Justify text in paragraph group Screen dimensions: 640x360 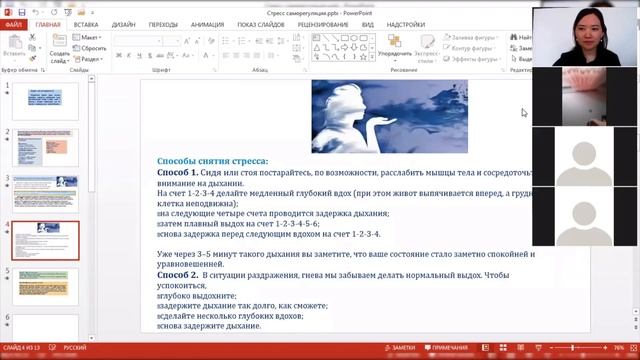[x=257, y=56]
